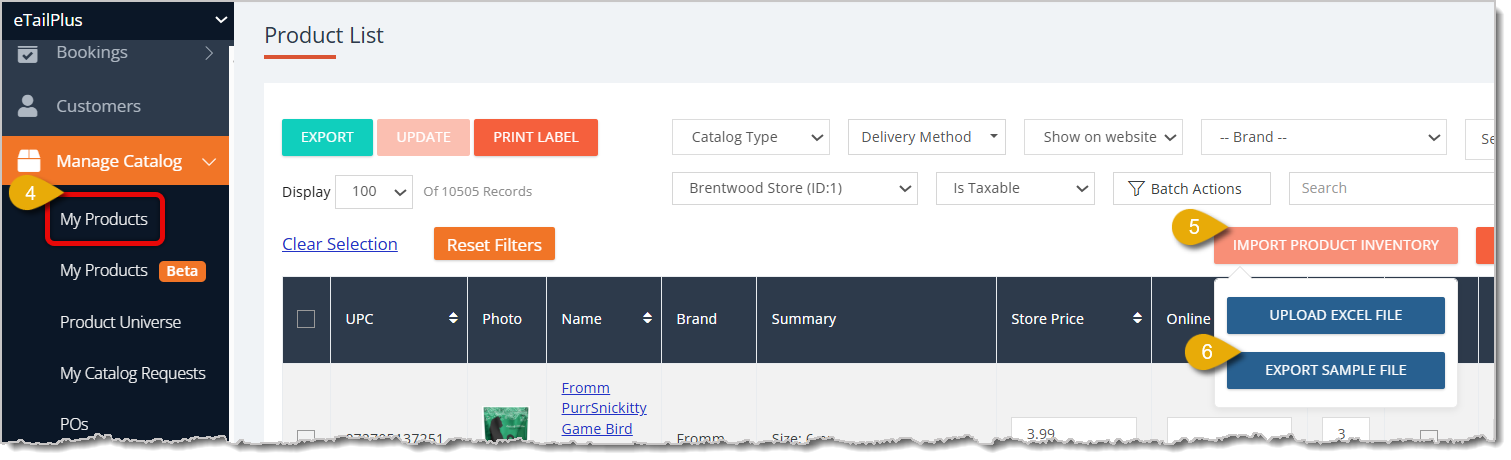Expand the Bookings submenu chevron

pos(209,52)
